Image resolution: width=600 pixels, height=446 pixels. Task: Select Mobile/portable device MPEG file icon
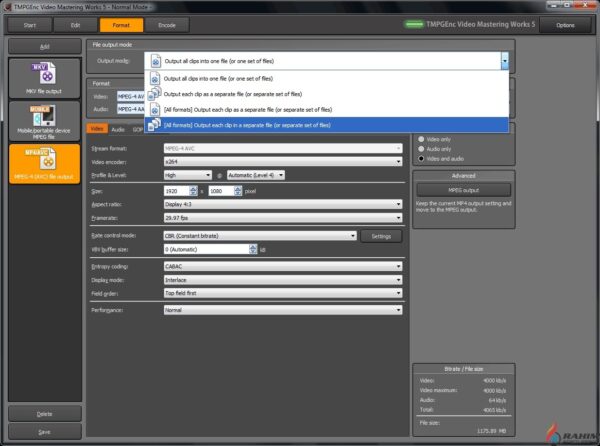tap(44, 121)
